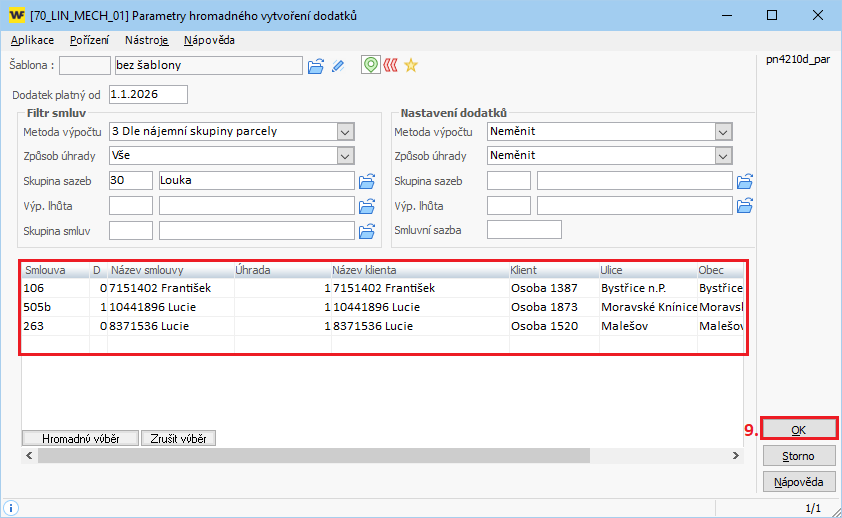Click the yellow star favorites icon

pyautogui.click(x=410, y=66)
